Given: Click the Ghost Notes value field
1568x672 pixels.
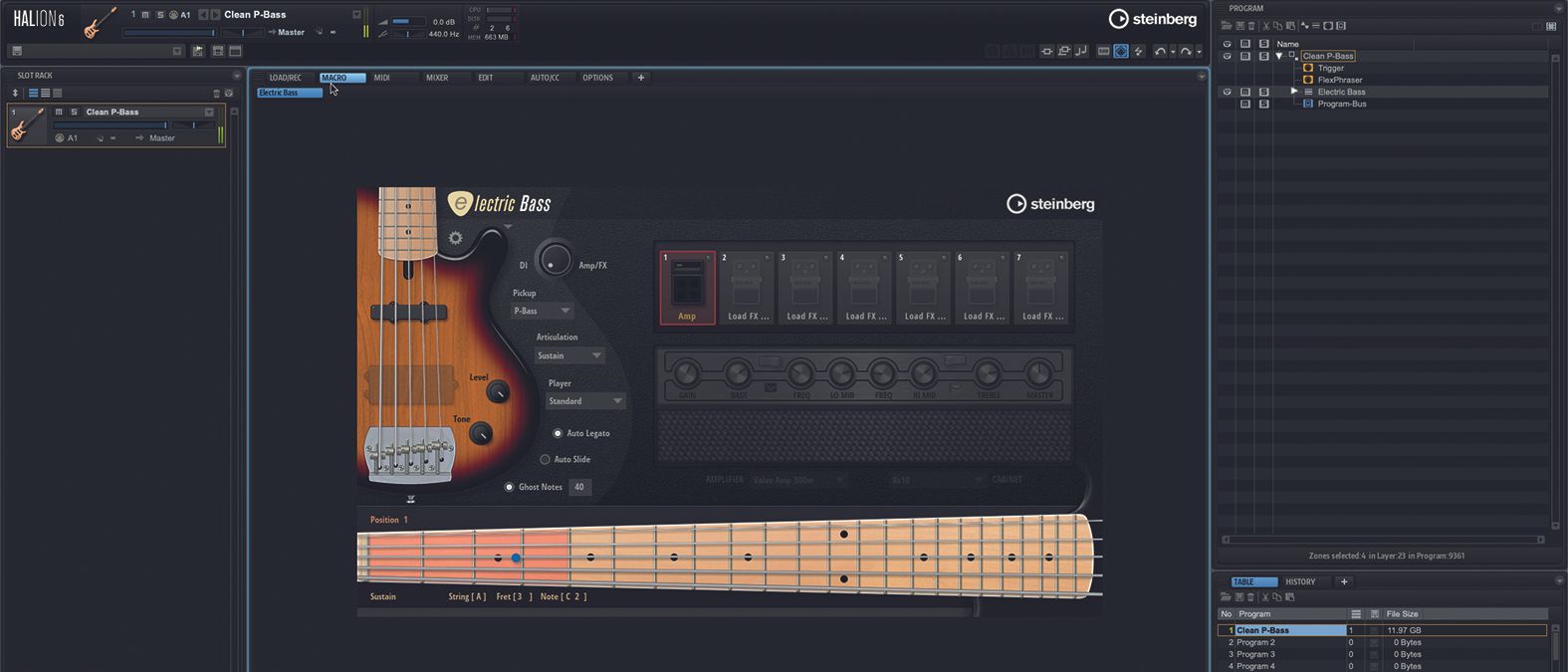Looking at the screenshot, I should tap(579, 487).
